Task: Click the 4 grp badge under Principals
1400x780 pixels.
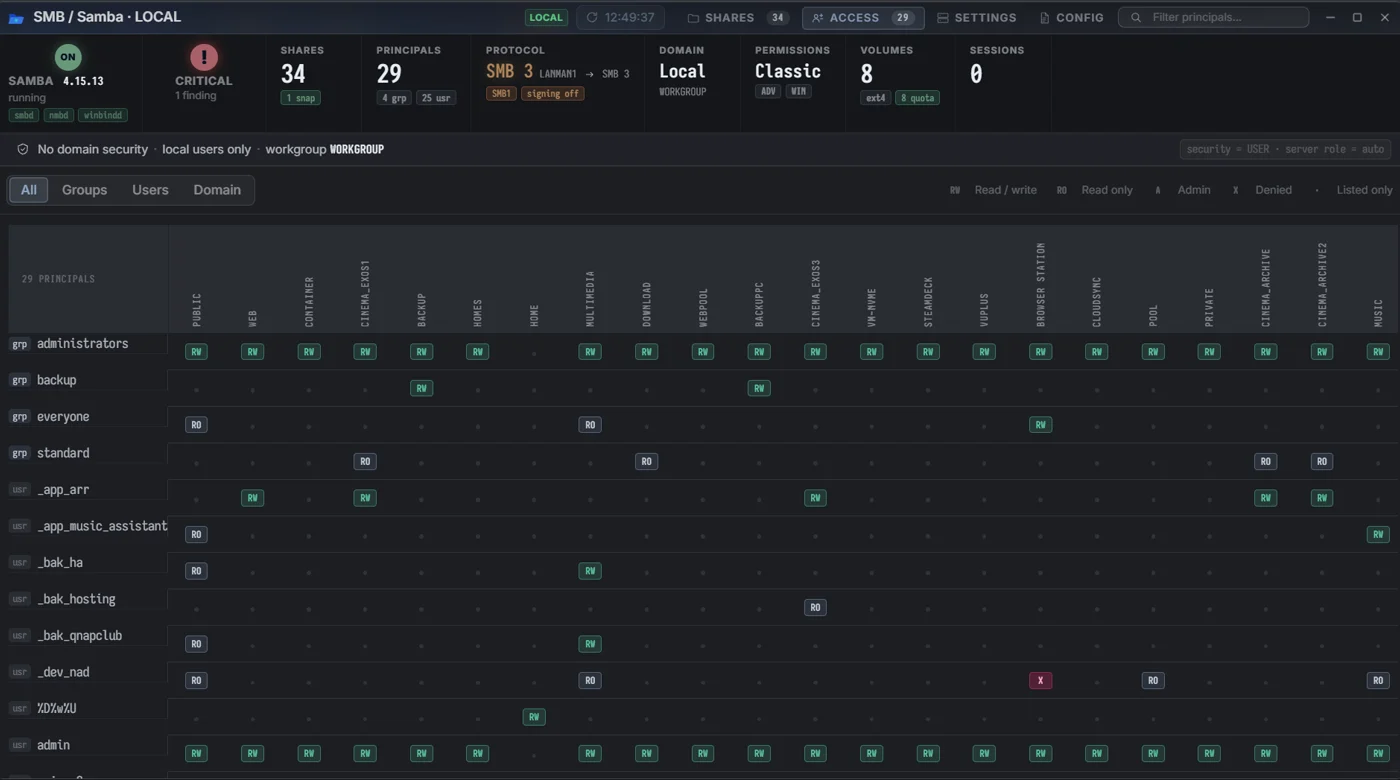Action: pos(394,98)
